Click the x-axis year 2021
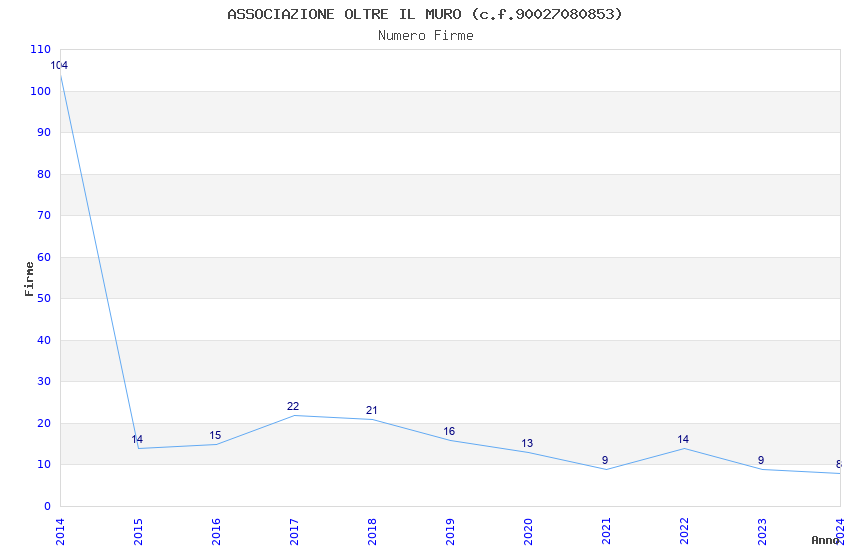Image resolution: width=850 pixels, height=550 pixels. 607,532
